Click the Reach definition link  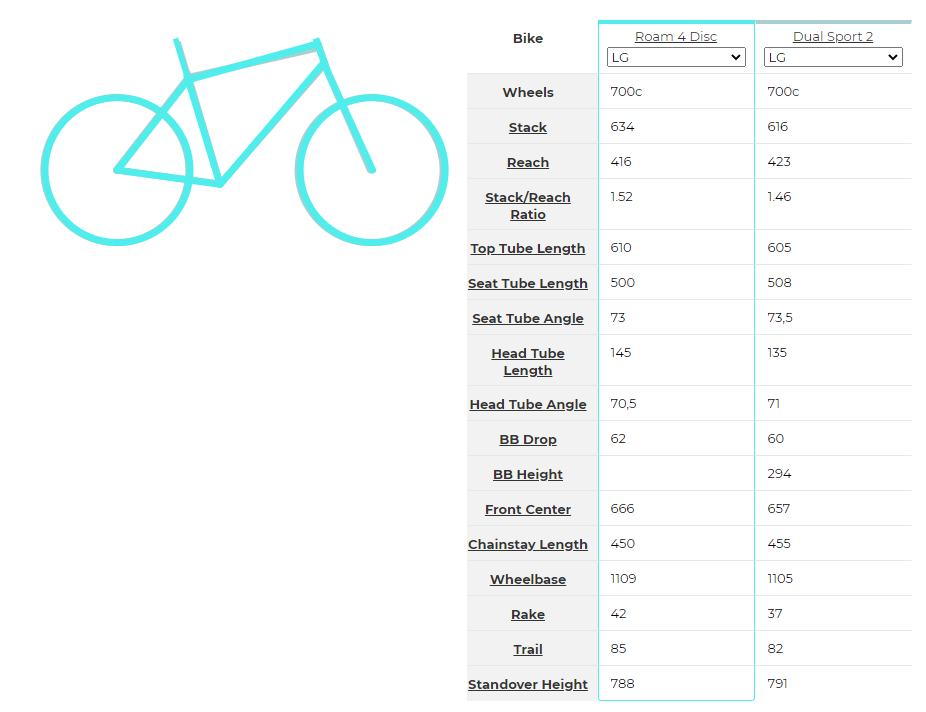(x=528, y=162)
